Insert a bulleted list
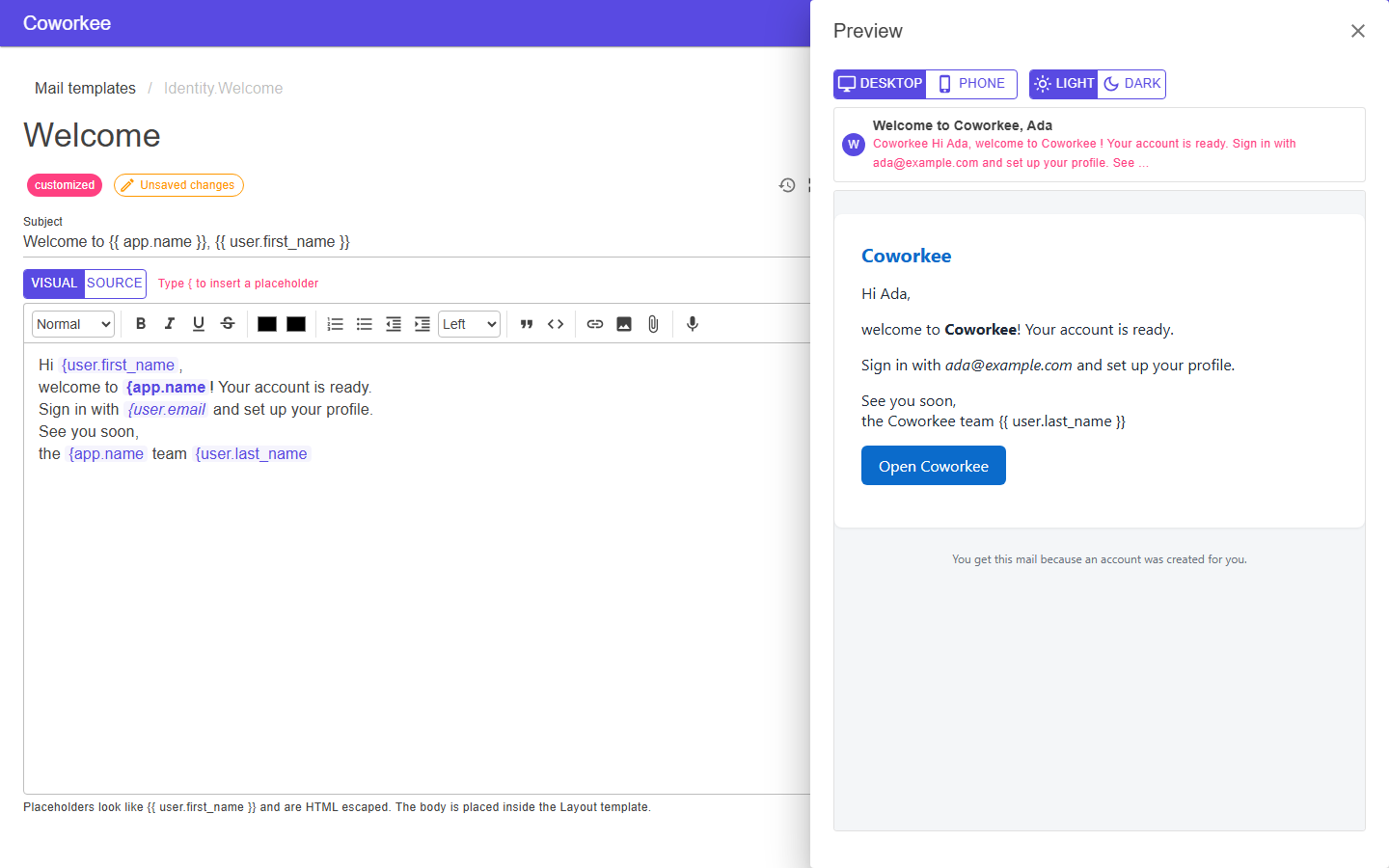This screenshot has height=868, width=1389. [x=365, y=324]
